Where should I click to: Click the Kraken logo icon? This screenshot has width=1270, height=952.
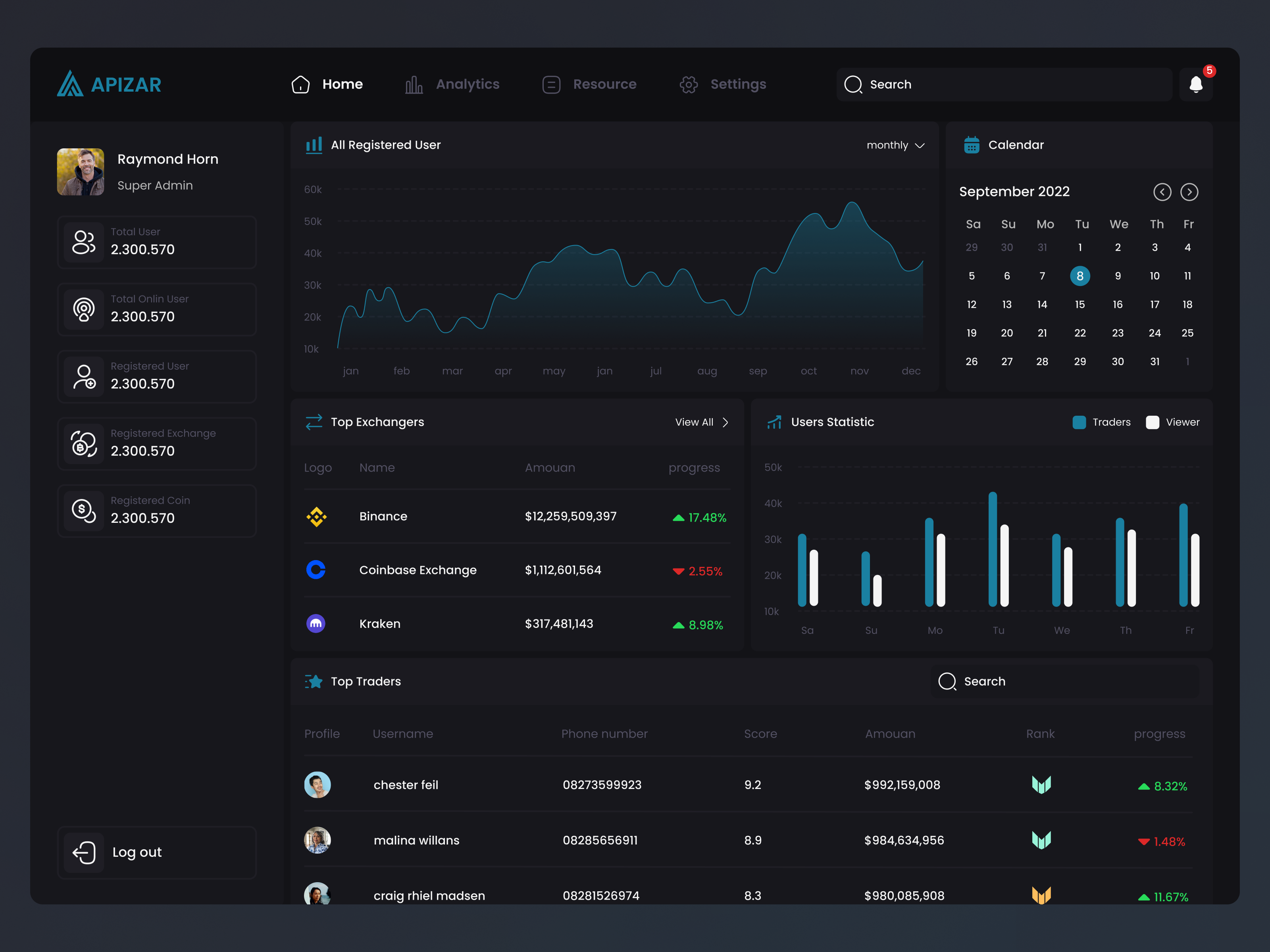click(x=316, y=624)
